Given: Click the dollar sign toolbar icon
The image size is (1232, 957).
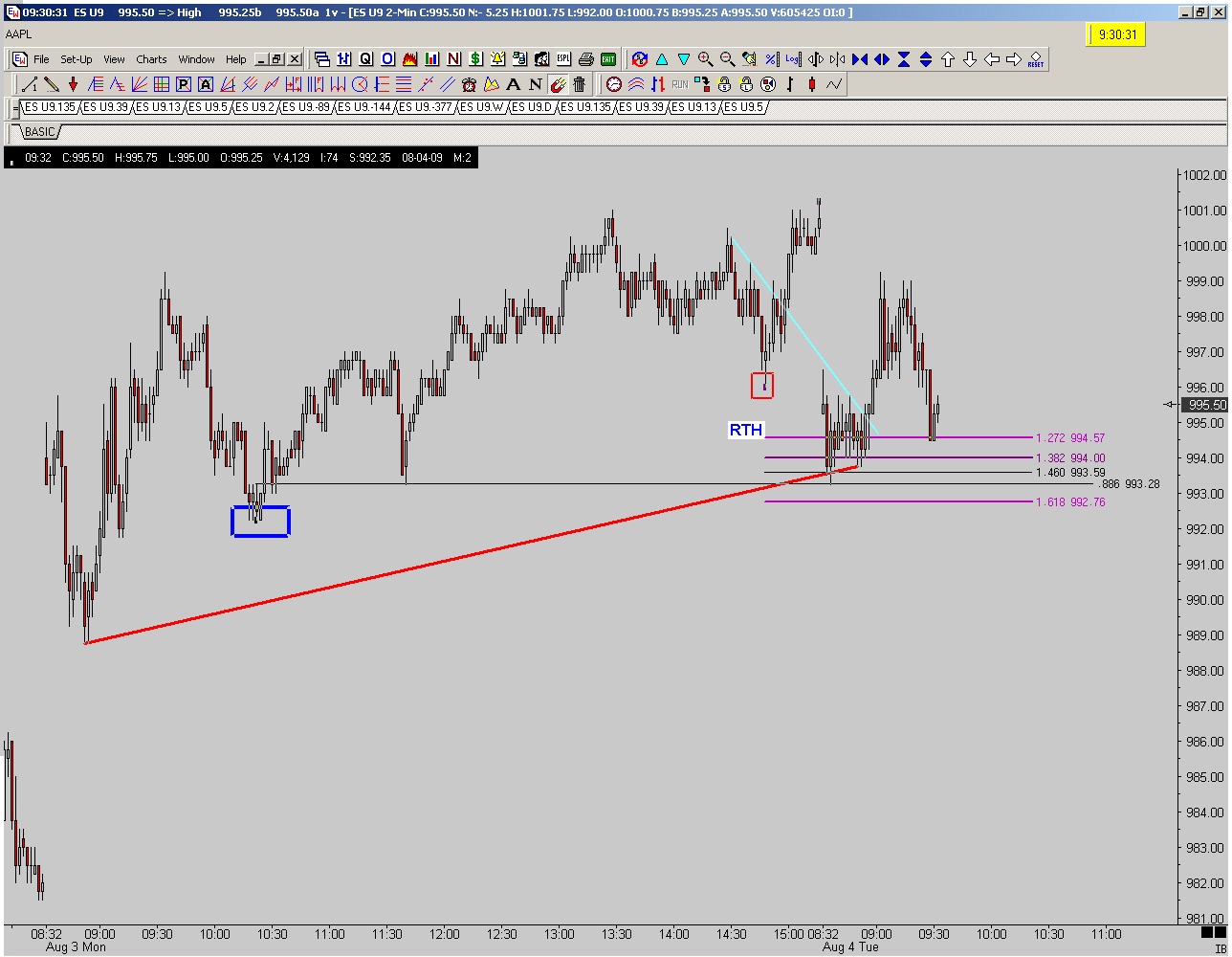Looking at the screenshot, I should 475,59.
